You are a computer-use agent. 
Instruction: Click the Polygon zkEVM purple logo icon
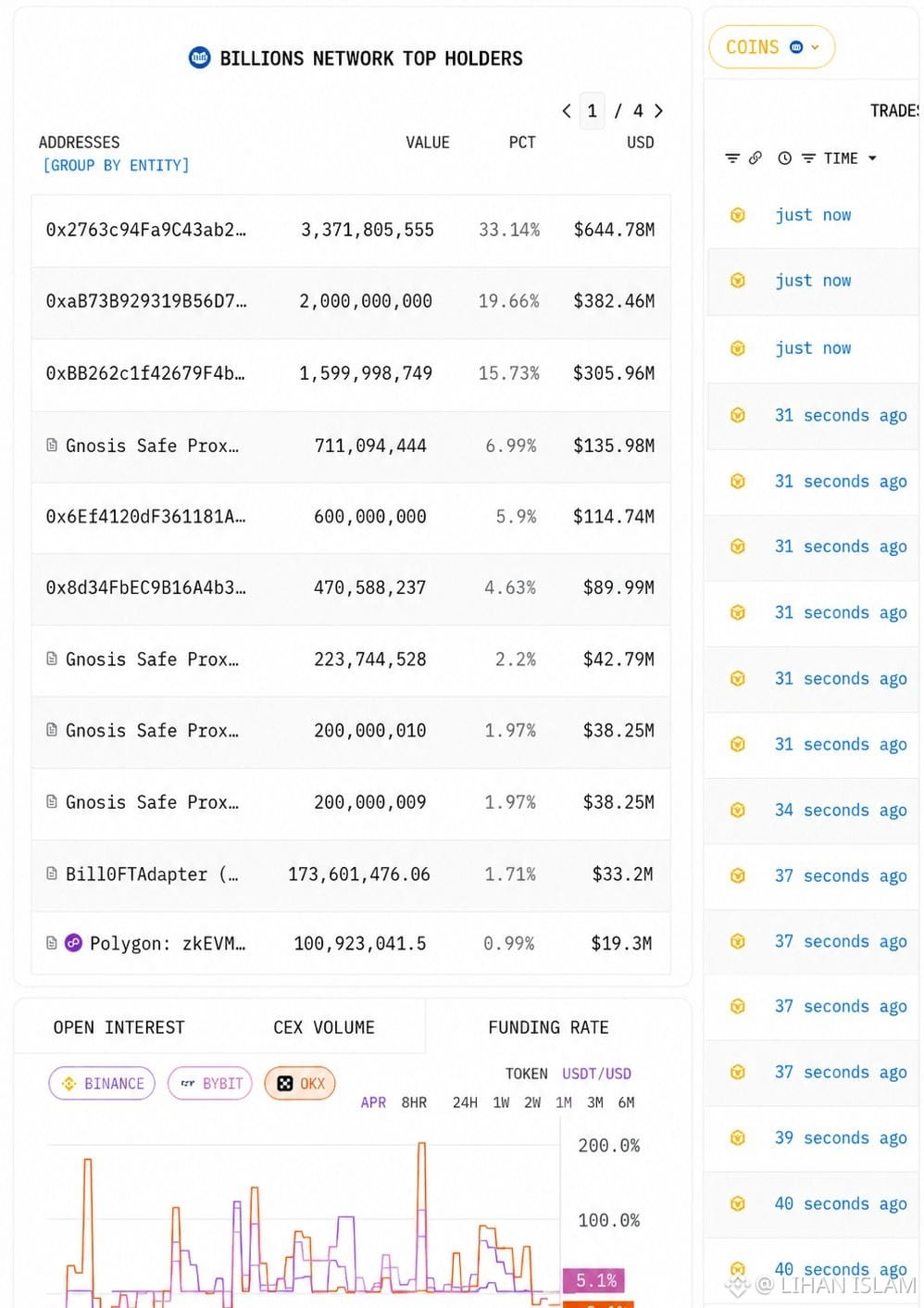pyautogui.click(x=73, y=943)
